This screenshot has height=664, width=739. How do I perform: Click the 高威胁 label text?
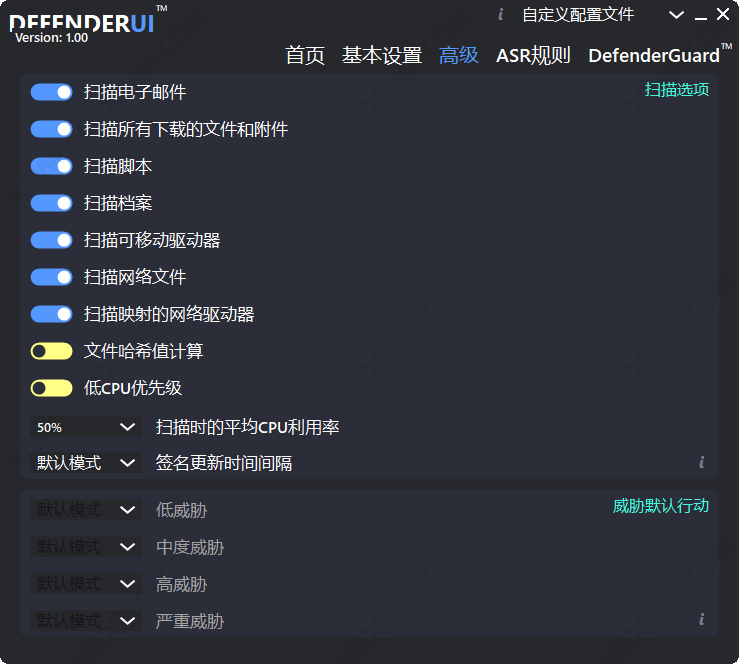181,584
